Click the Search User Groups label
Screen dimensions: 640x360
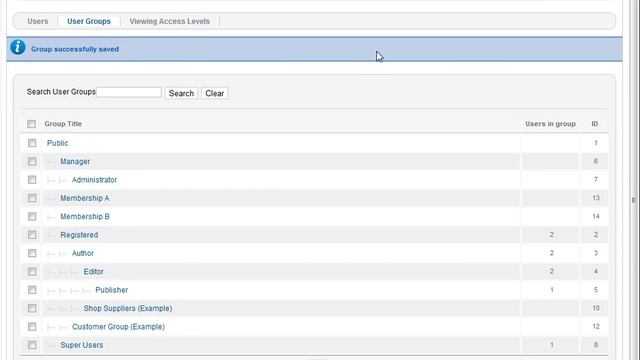tap(61, 92)
